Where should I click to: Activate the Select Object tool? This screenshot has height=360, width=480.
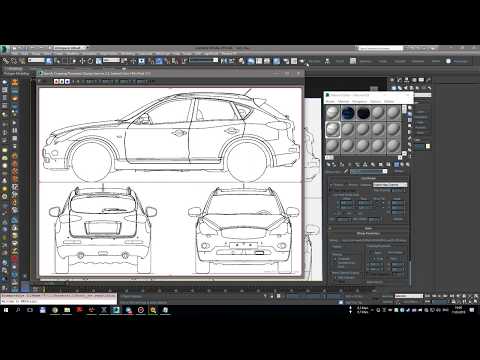[x=49, y=61]
